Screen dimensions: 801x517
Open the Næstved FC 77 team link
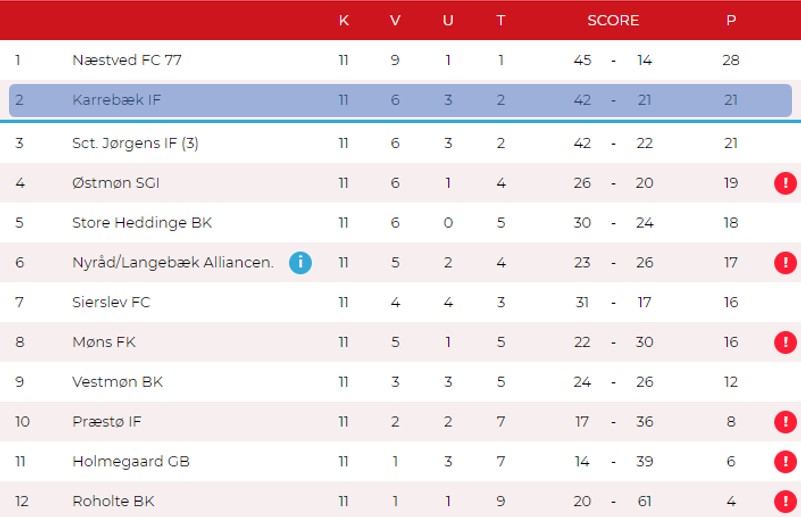[127, 60]
